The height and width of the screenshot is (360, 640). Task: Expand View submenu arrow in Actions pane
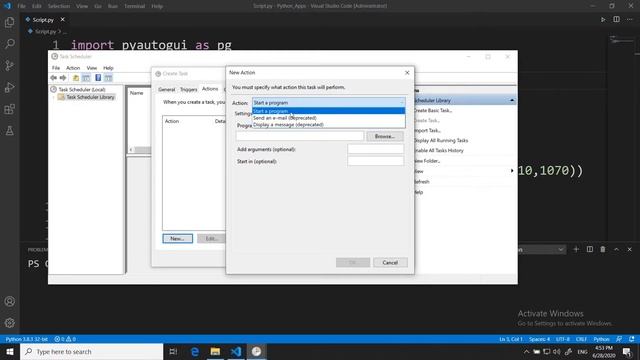[x=512, y=171]
